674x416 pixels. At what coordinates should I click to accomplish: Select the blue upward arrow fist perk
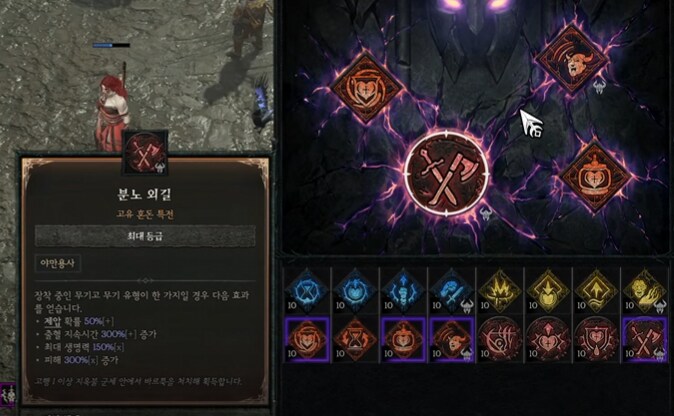(x=404, y=292)
